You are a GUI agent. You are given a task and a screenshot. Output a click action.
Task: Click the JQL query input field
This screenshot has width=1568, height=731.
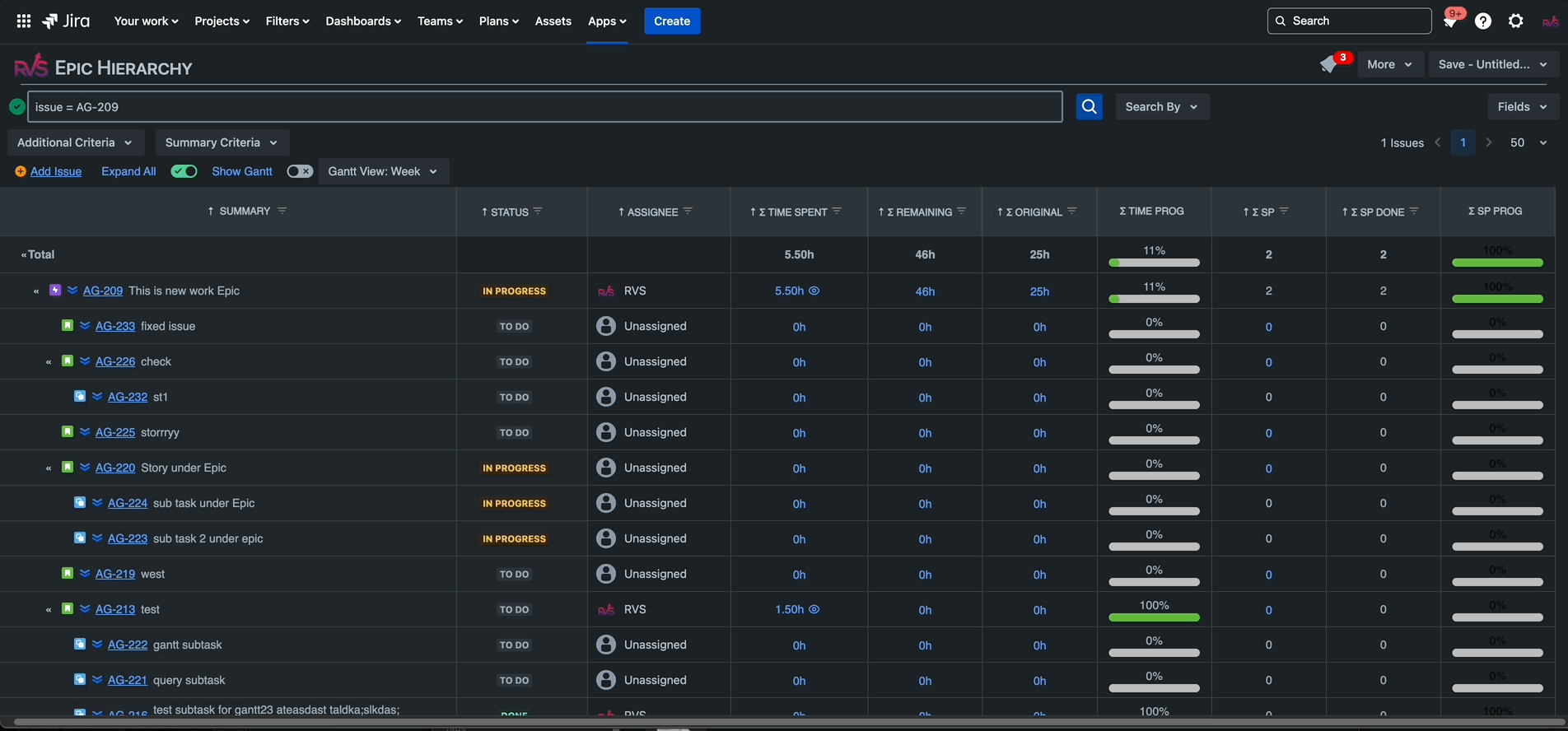pos(545,107)
